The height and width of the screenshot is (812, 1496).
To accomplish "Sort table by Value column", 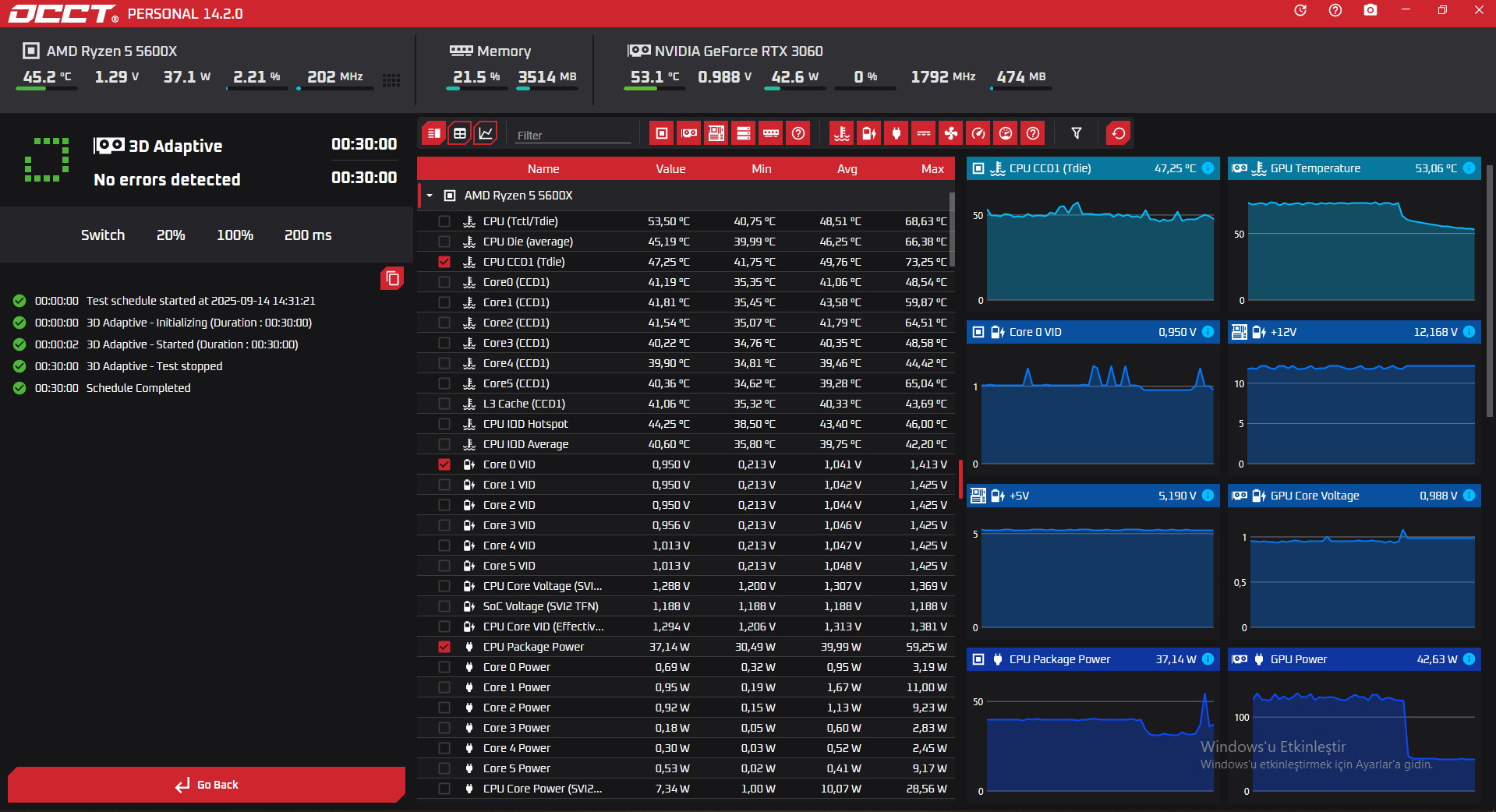I will point(670,169).
